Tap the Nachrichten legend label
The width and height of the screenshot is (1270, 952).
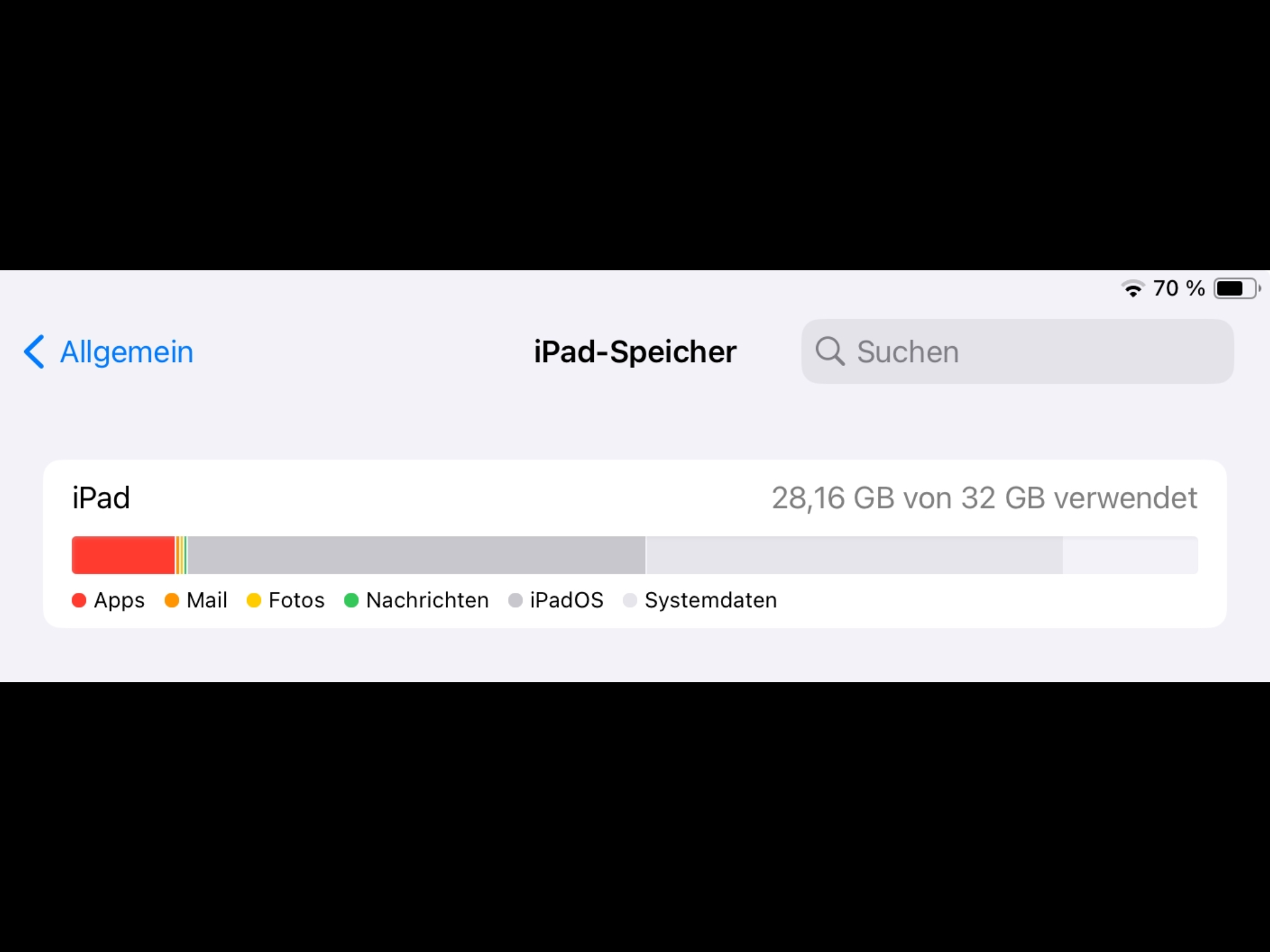pos(426,600)
